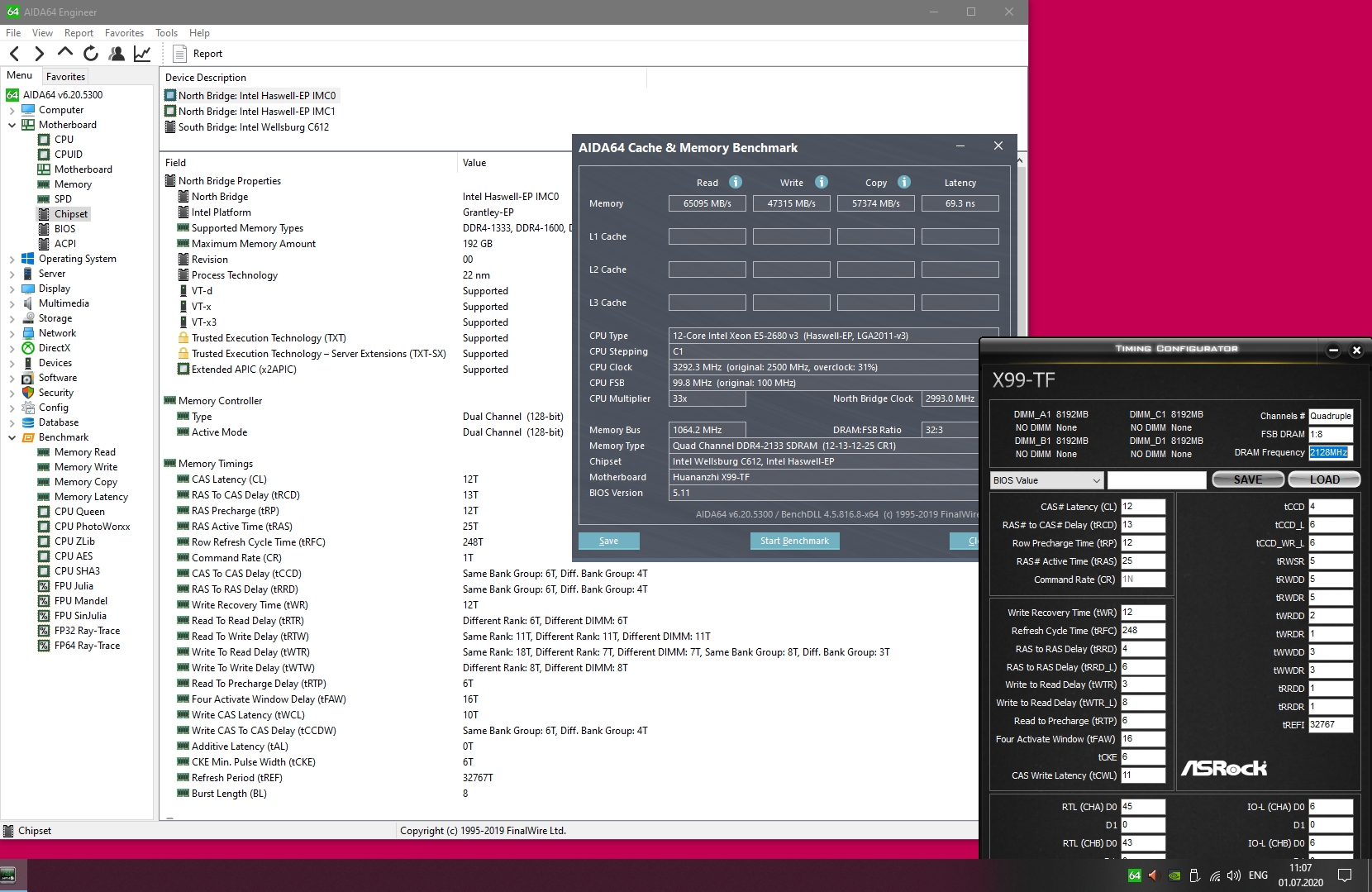Click the Read info icon in benchmark
Image resolution: width=1372 pixels, height=892 pixels.
point(736,182)
